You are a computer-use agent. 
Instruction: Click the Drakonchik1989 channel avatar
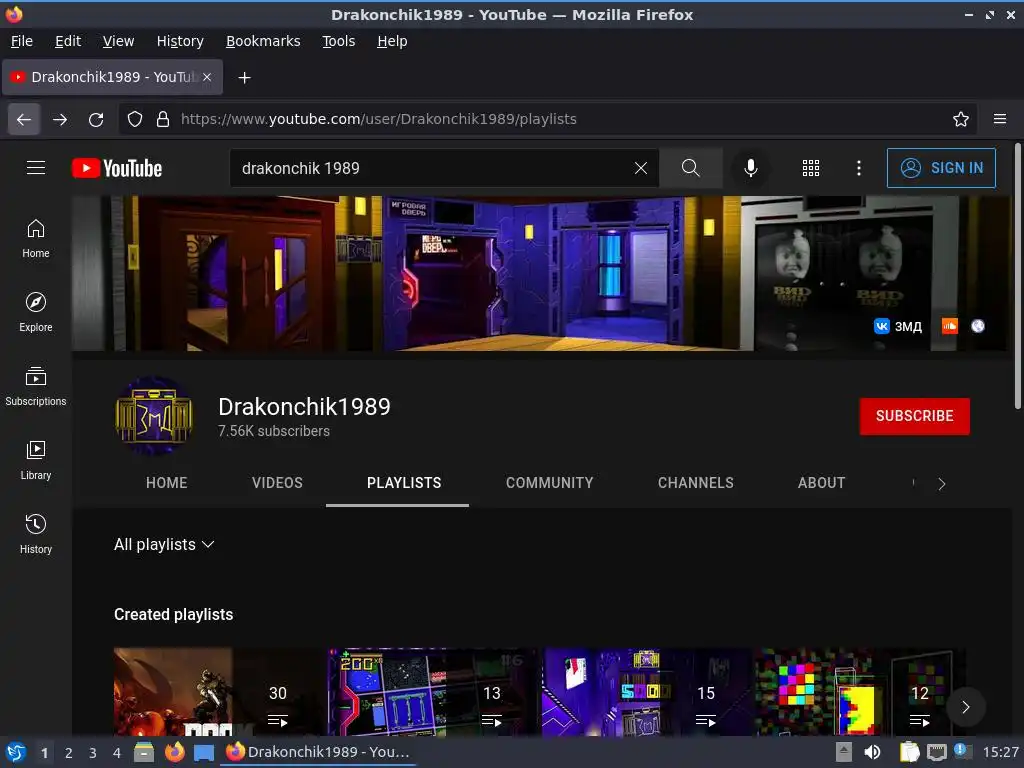pos(154,416)
